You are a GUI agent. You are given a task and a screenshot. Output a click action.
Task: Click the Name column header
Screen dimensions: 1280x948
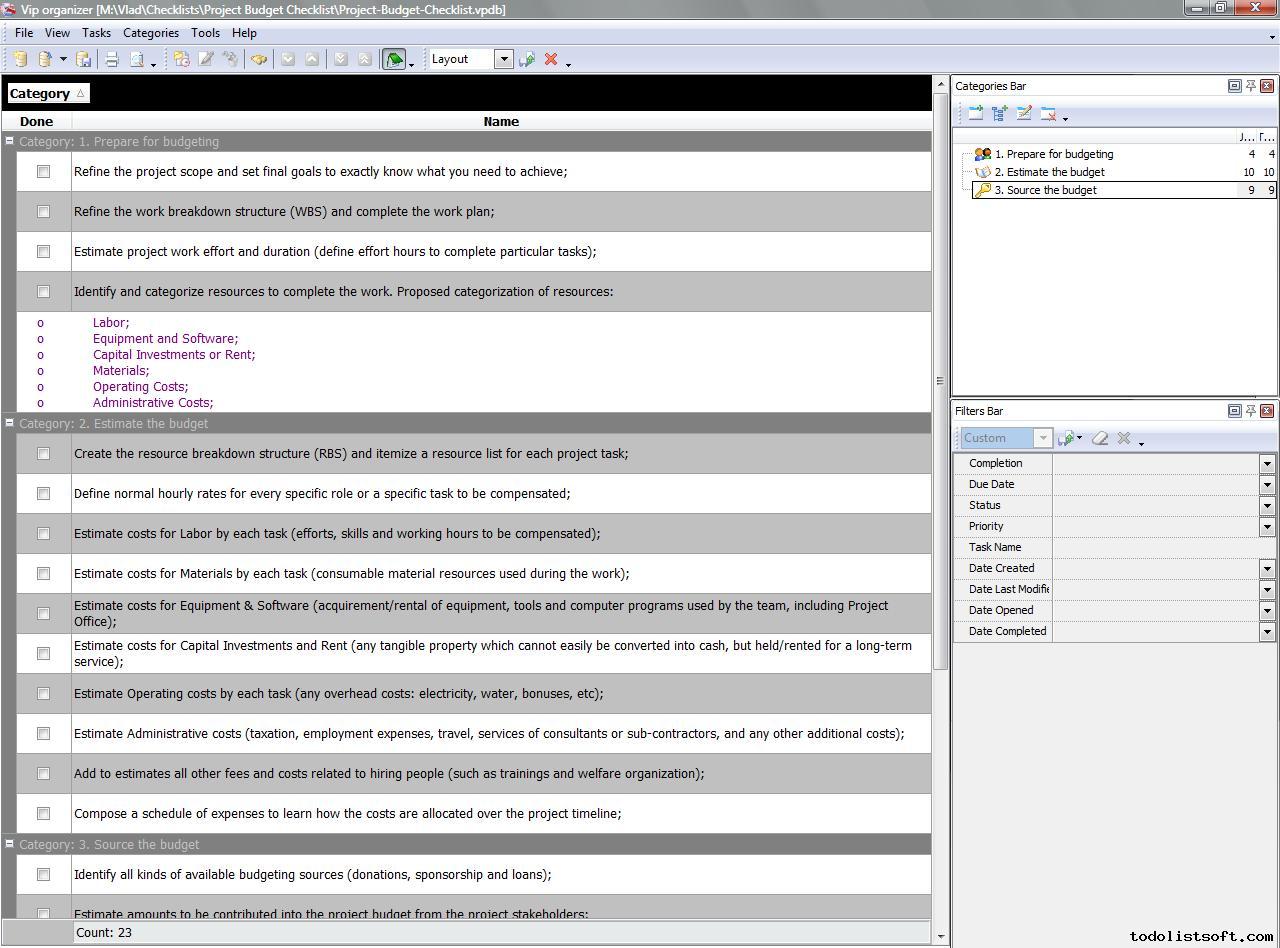(x=500, y=122)
